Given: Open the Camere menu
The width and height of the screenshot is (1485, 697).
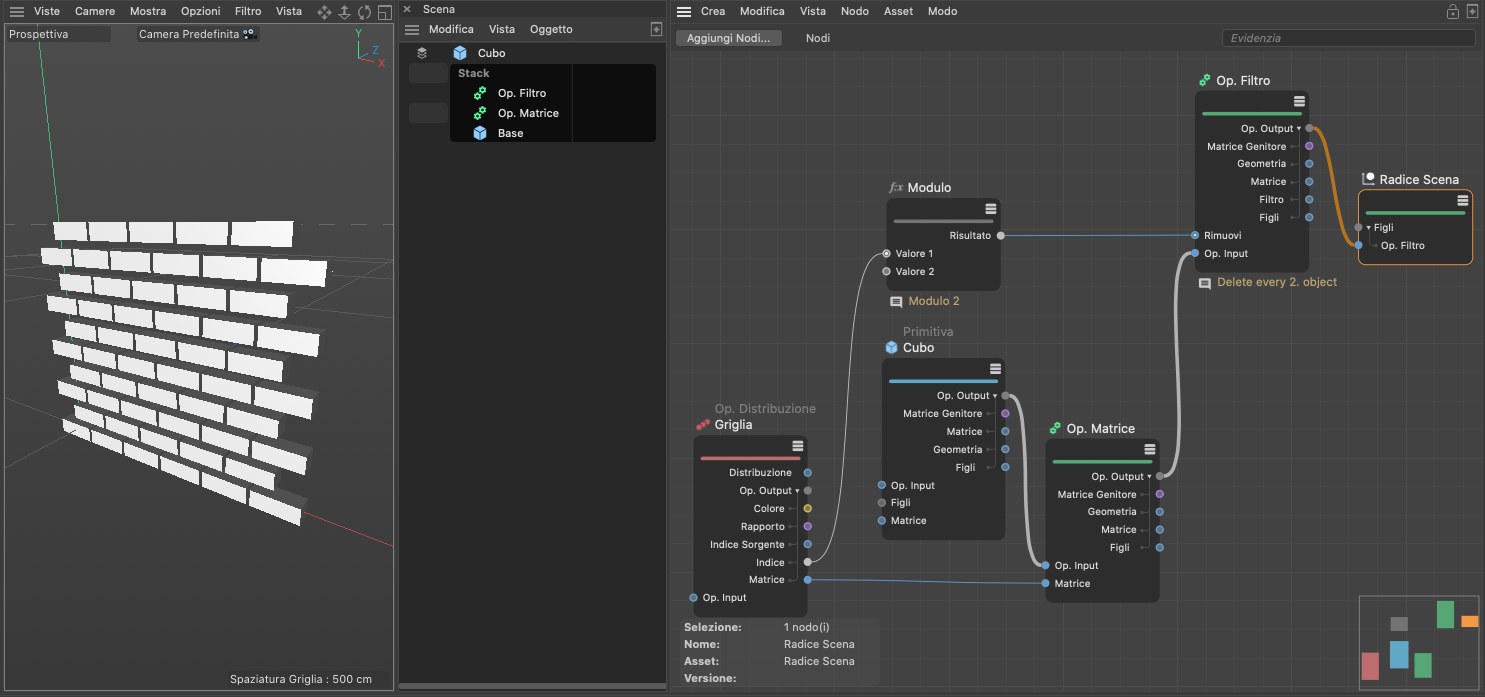Looking at the screenshot, I should coord(95,12).
